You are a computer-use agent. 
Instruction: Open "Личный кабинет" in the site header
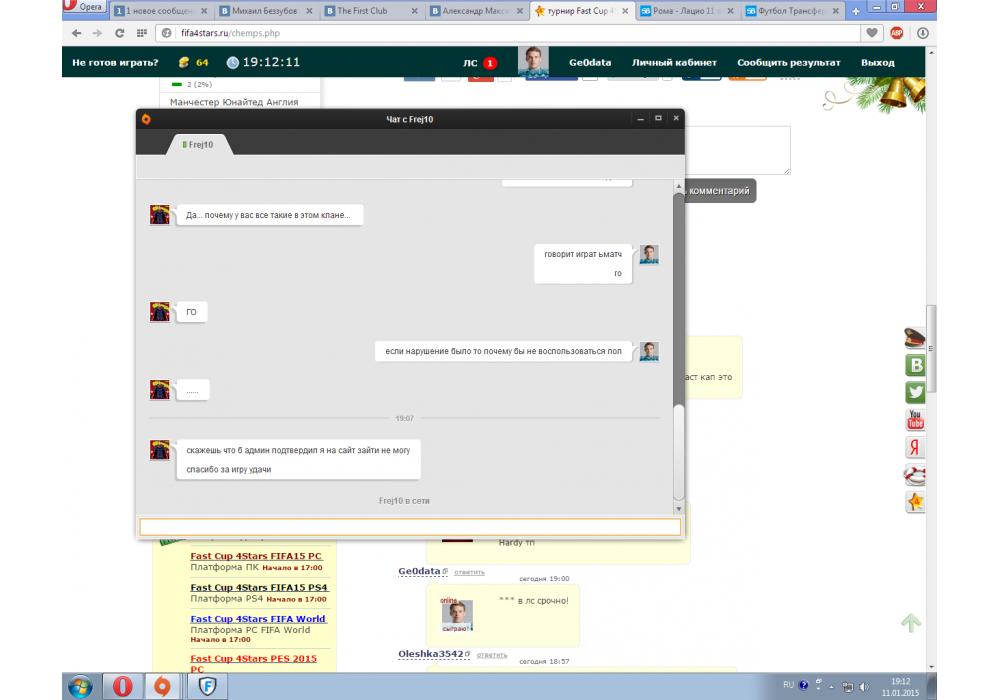click(674, 62)
